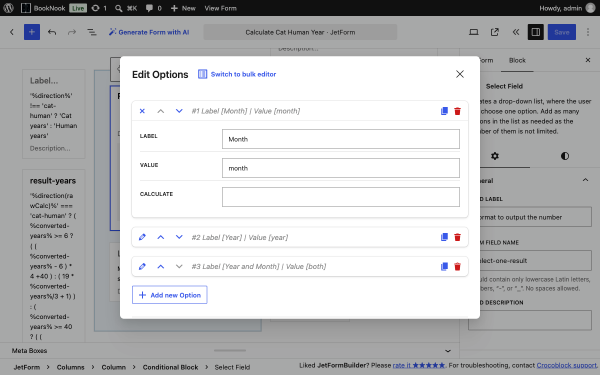This screenshot has width=600, height=375.
Task: Undo the last change
Action: (52, 32)
